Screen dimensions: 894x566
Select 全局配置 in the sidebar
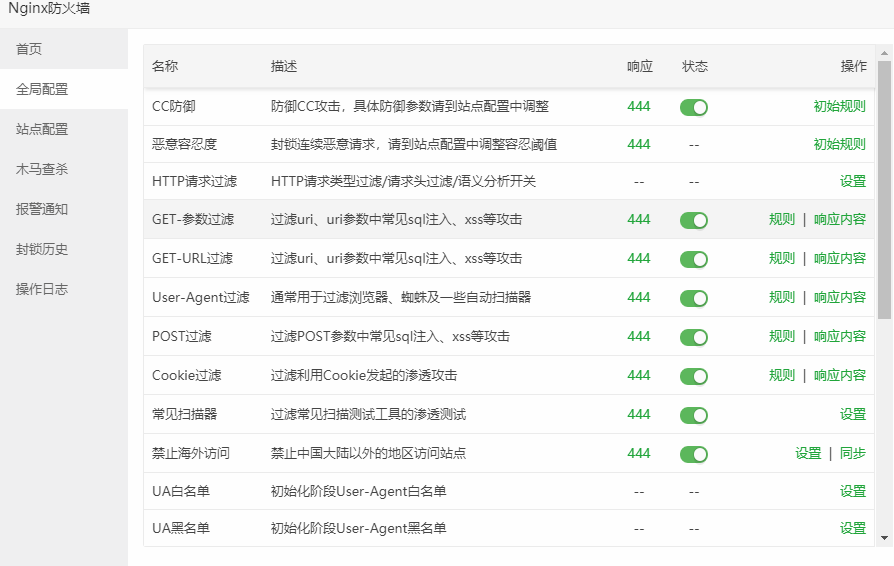pos(64,89)
